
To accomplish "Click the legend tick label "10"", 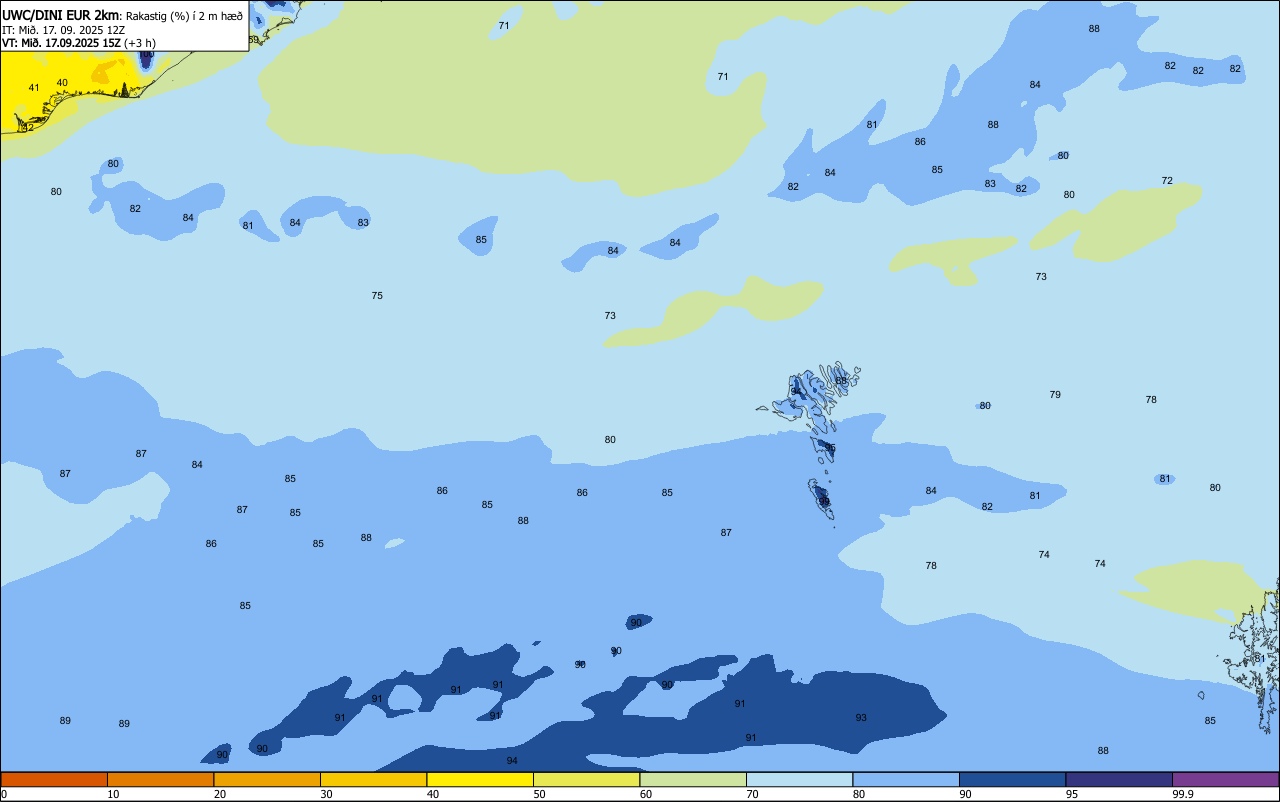I will coord(113,794).
